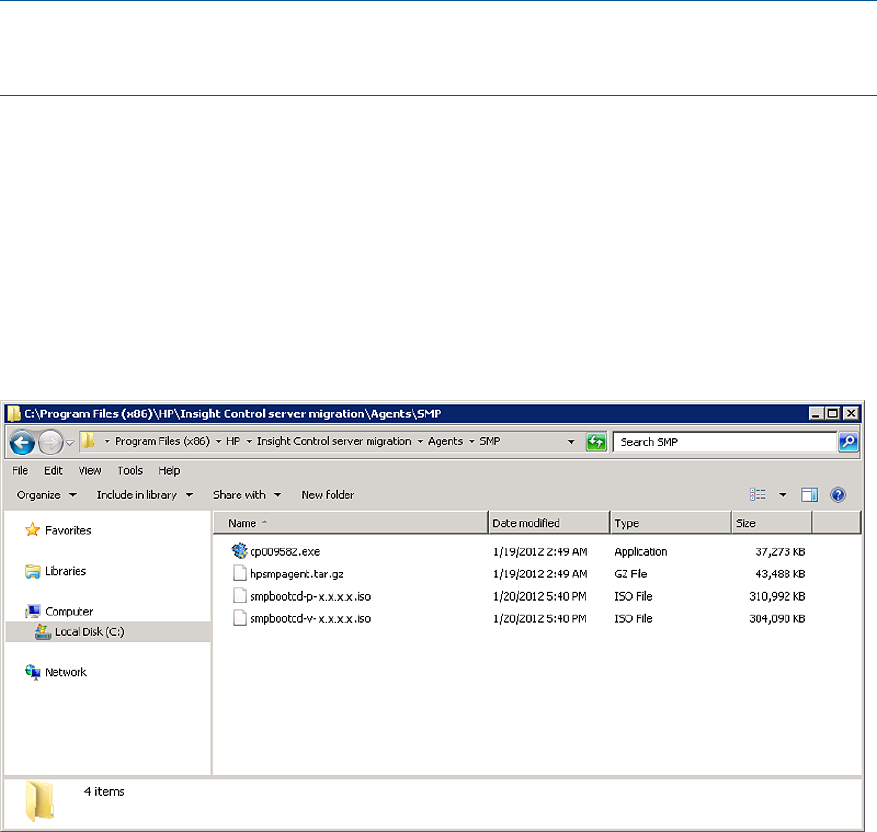Click the 304,090 KB size value
Viewport: 877px width, 832px height.
pos(777,619)
